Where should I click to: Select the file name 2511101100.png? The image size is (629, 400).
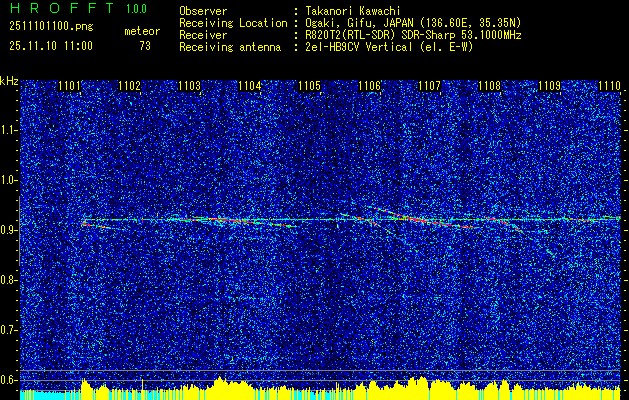click(51, 27)
